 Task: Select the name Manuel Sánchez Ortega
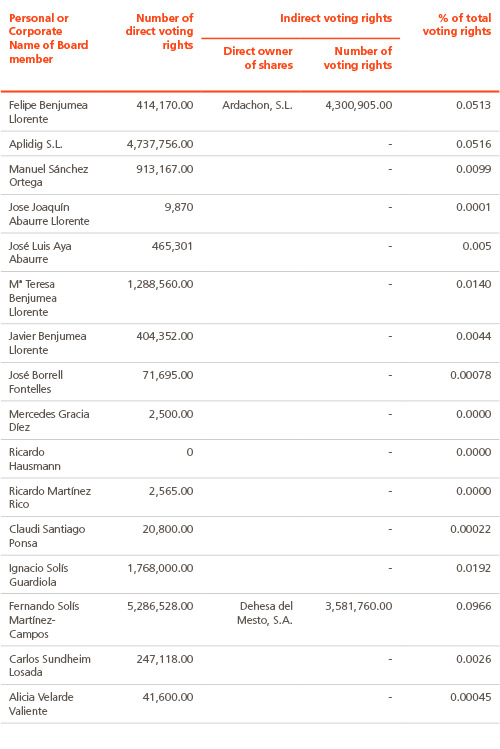[x=48, y=175]
